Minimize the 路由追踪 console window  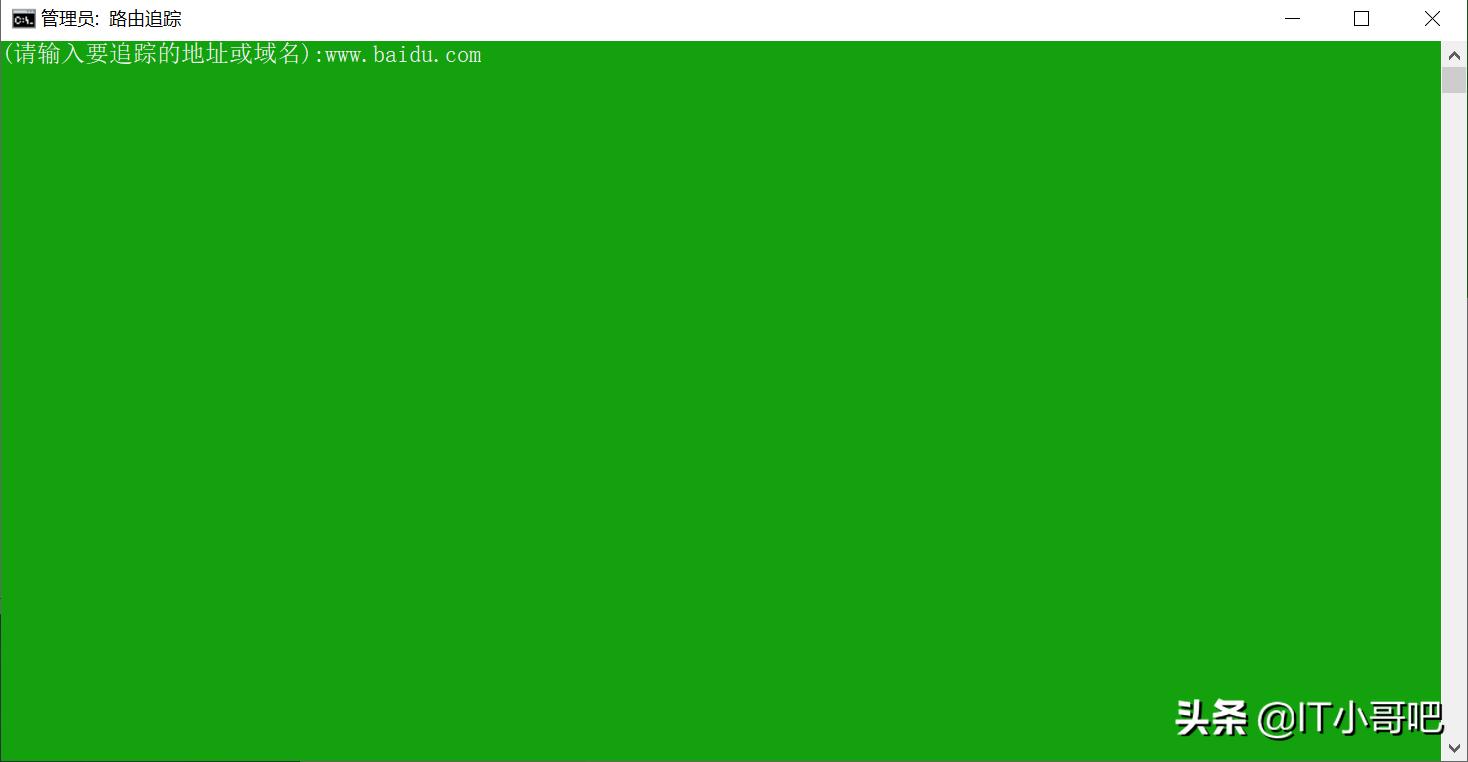pyautogui.click(x=1292, y=19)
